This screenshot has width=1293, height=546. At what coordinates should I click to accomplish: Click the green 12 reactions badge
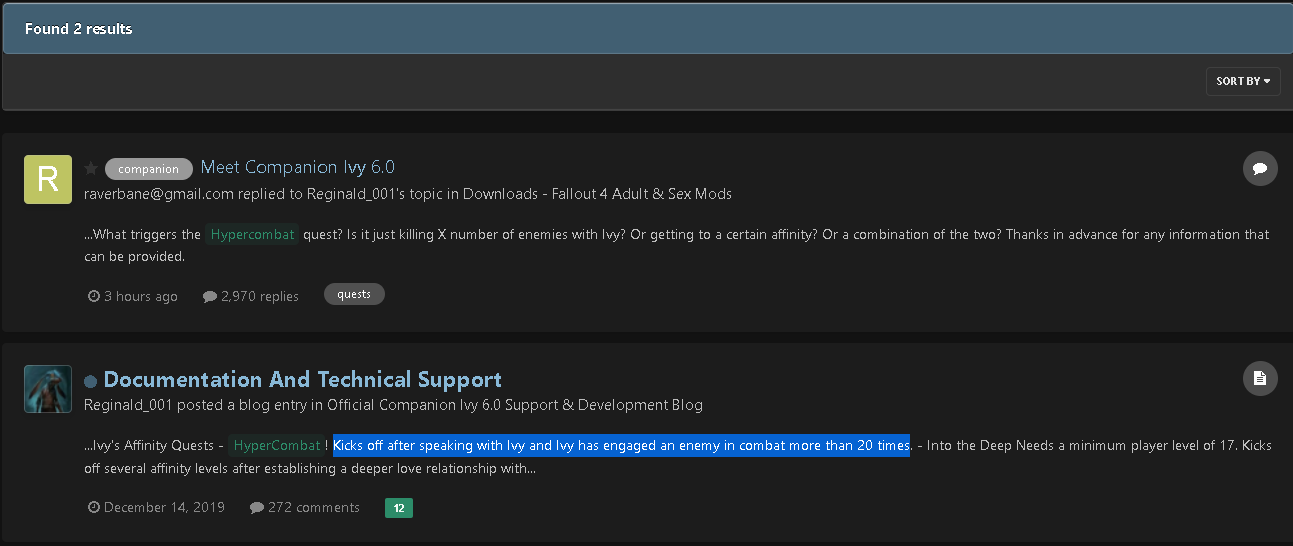(x=399, y=508)
